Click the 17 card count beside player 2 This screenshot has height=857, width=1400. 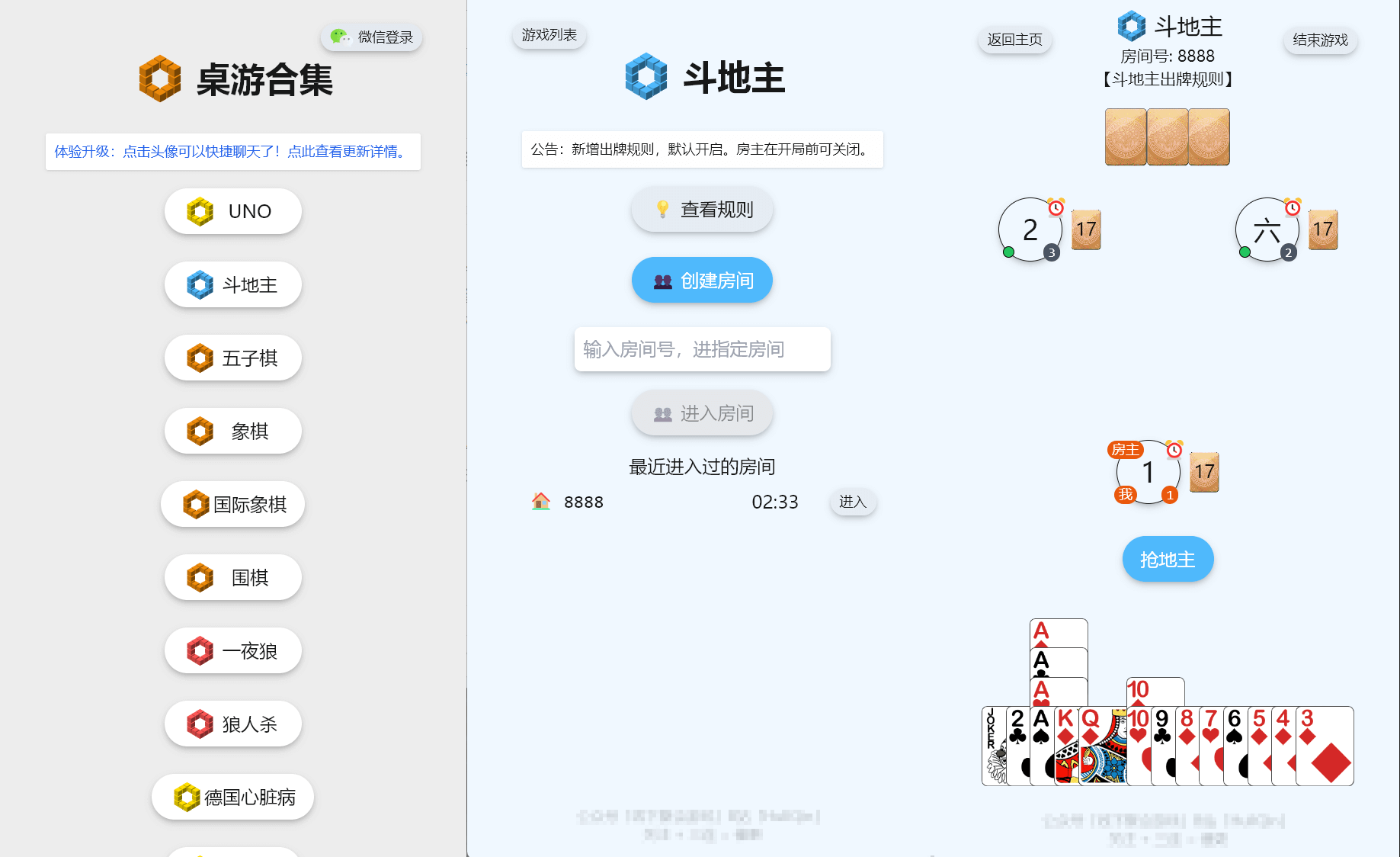tap(1086, 229)
